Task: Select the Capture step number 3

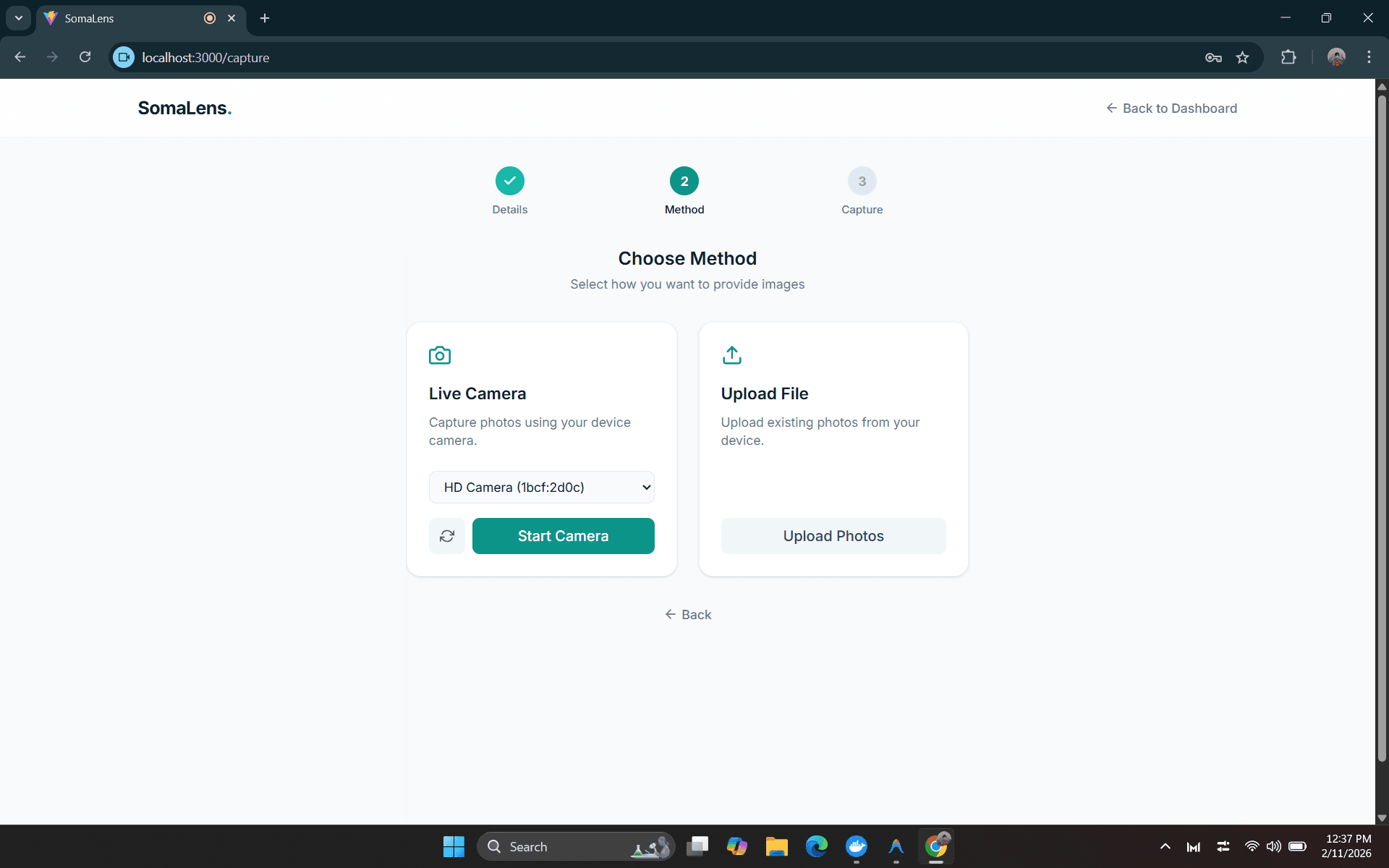Action: 862,181
